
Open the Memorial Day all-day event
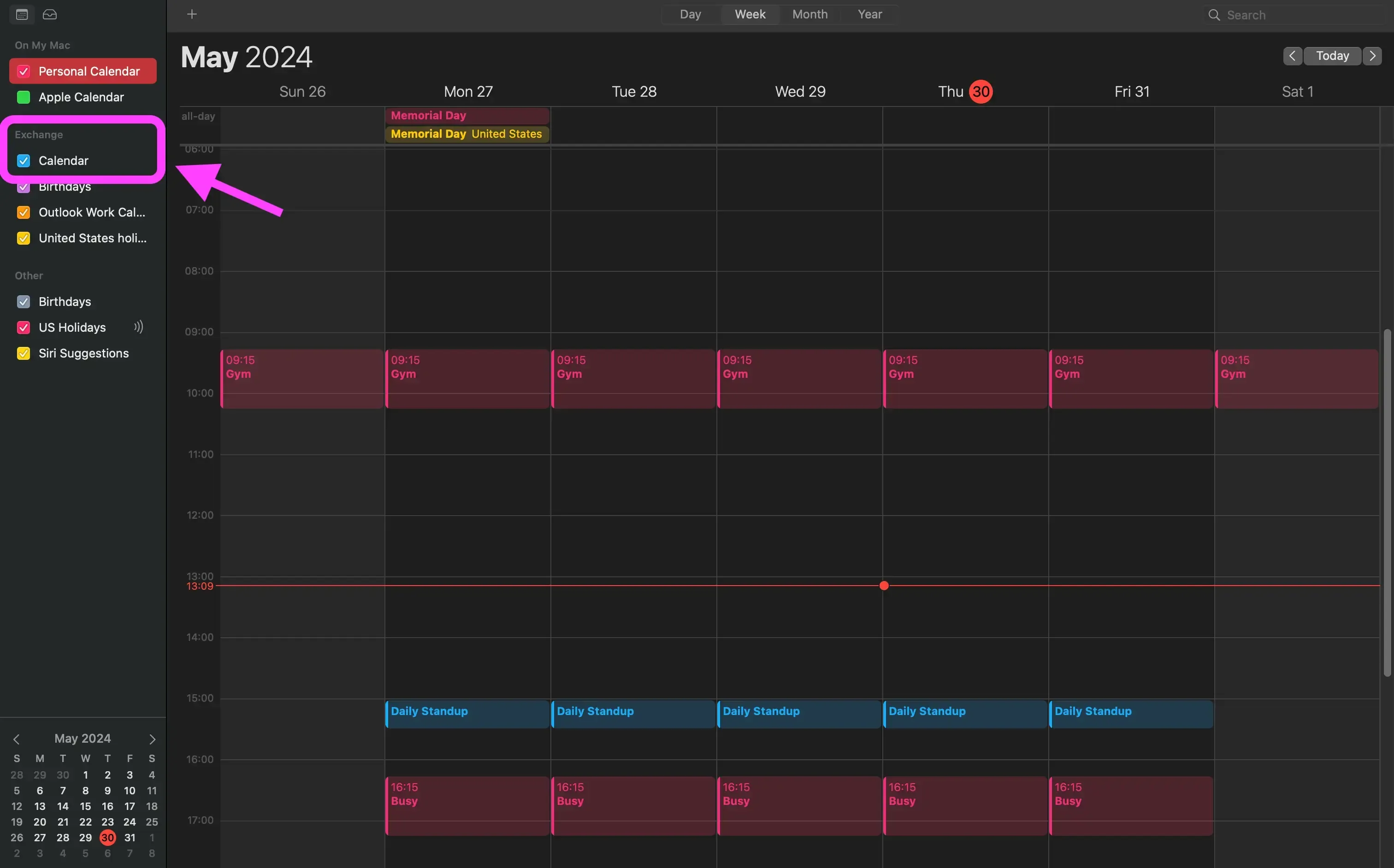(467, 115)
